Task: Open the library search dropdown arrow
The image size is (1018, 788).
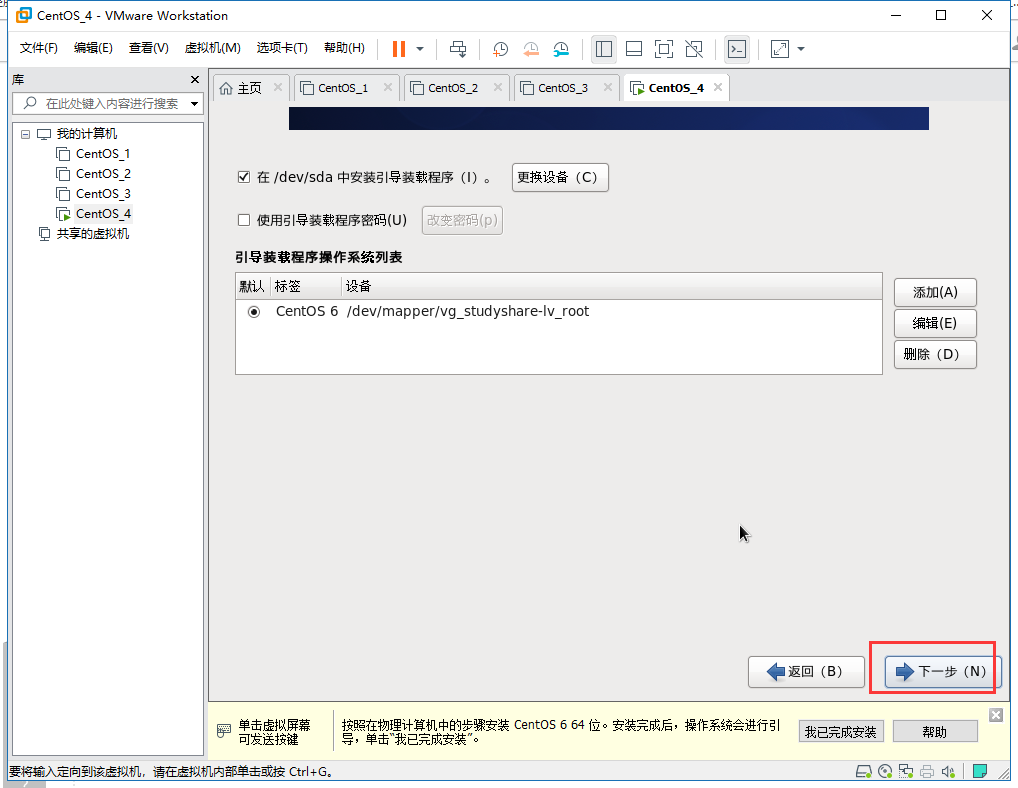Action: pos(194,104)
